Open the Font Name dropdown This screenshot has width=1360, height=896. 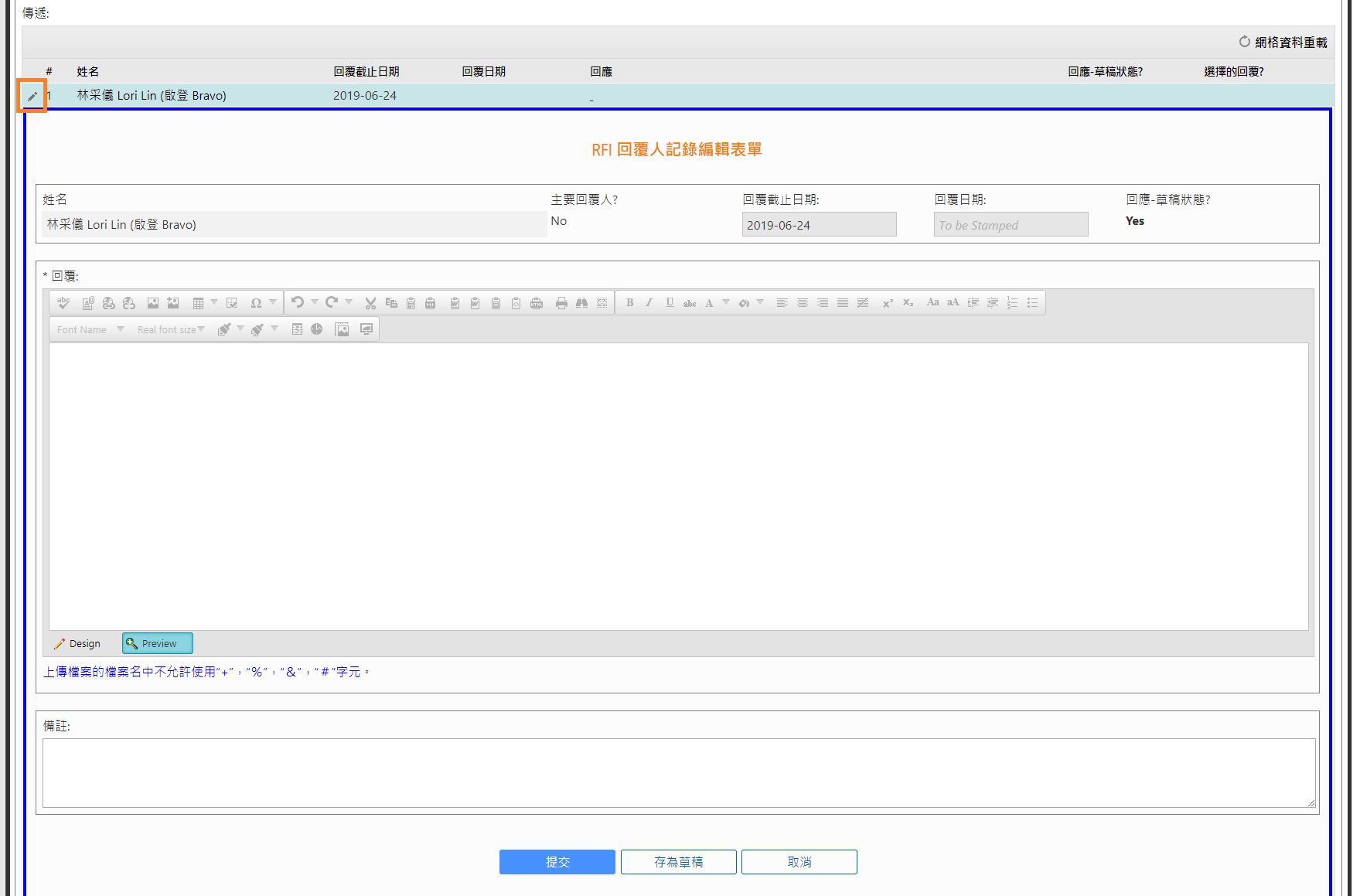(90, 330)
